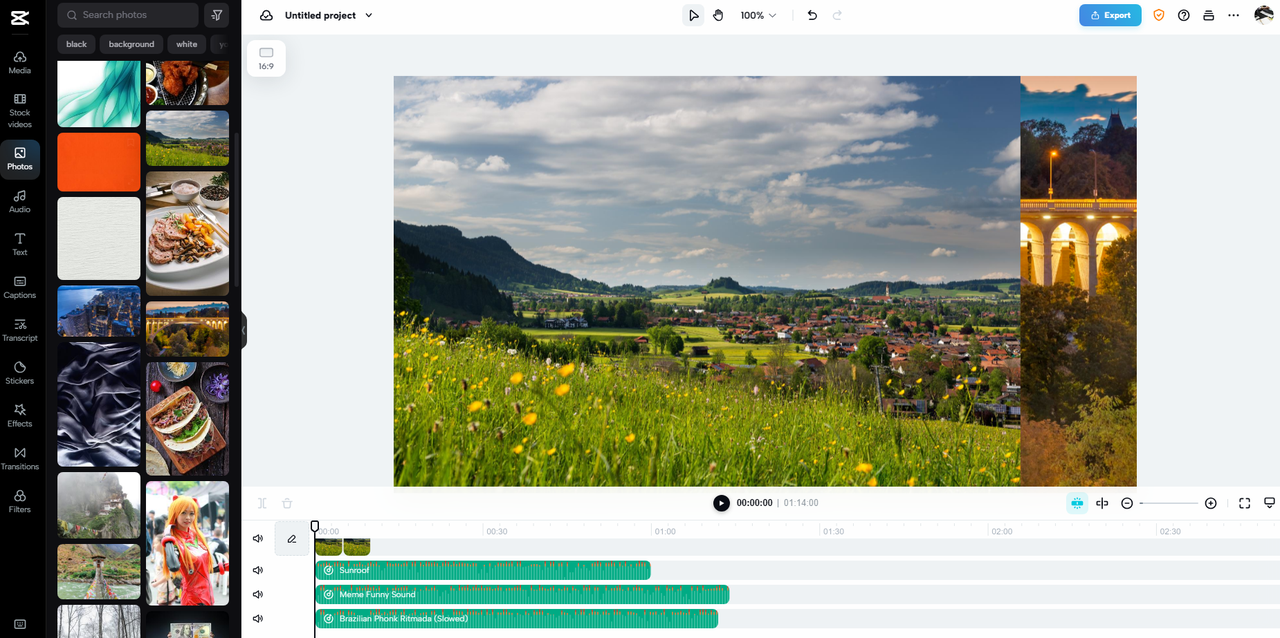1280x638 pixels.
Task: Open the more options ellipsis menu
Action: point(1233,15)
